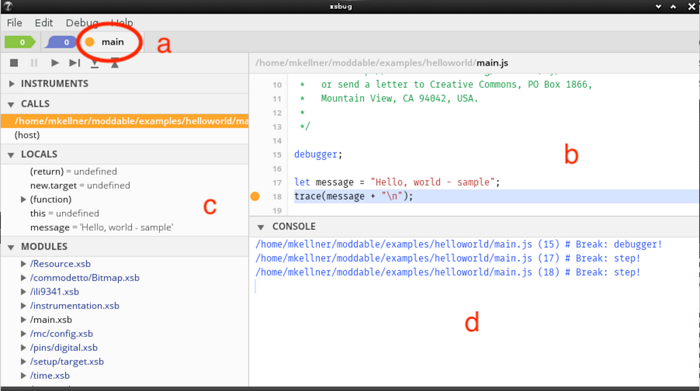Click the Run/Go play icon
Viewport: 700px width, 391px height.
(x=54, y=63)
